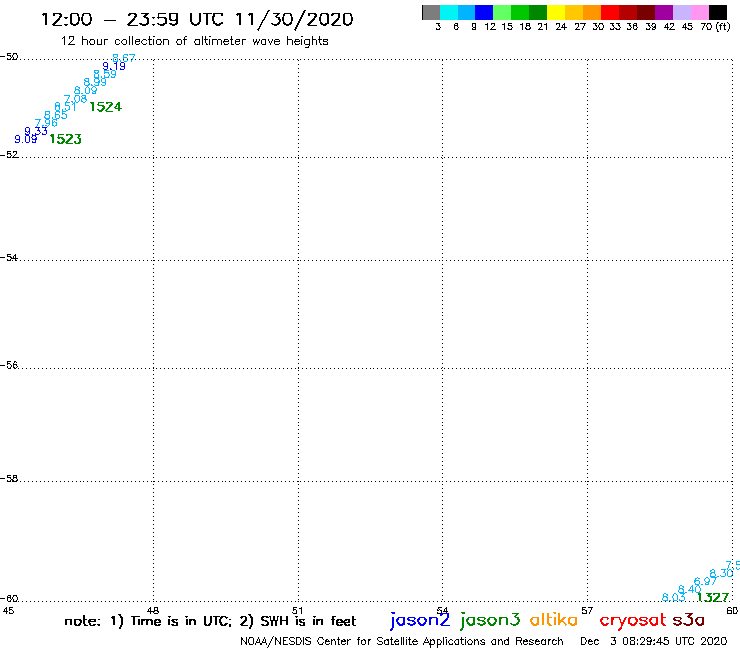Screen dimensions: 740x650
Task: Click the 6.97 wave height value
Action: tap(705, 582)
